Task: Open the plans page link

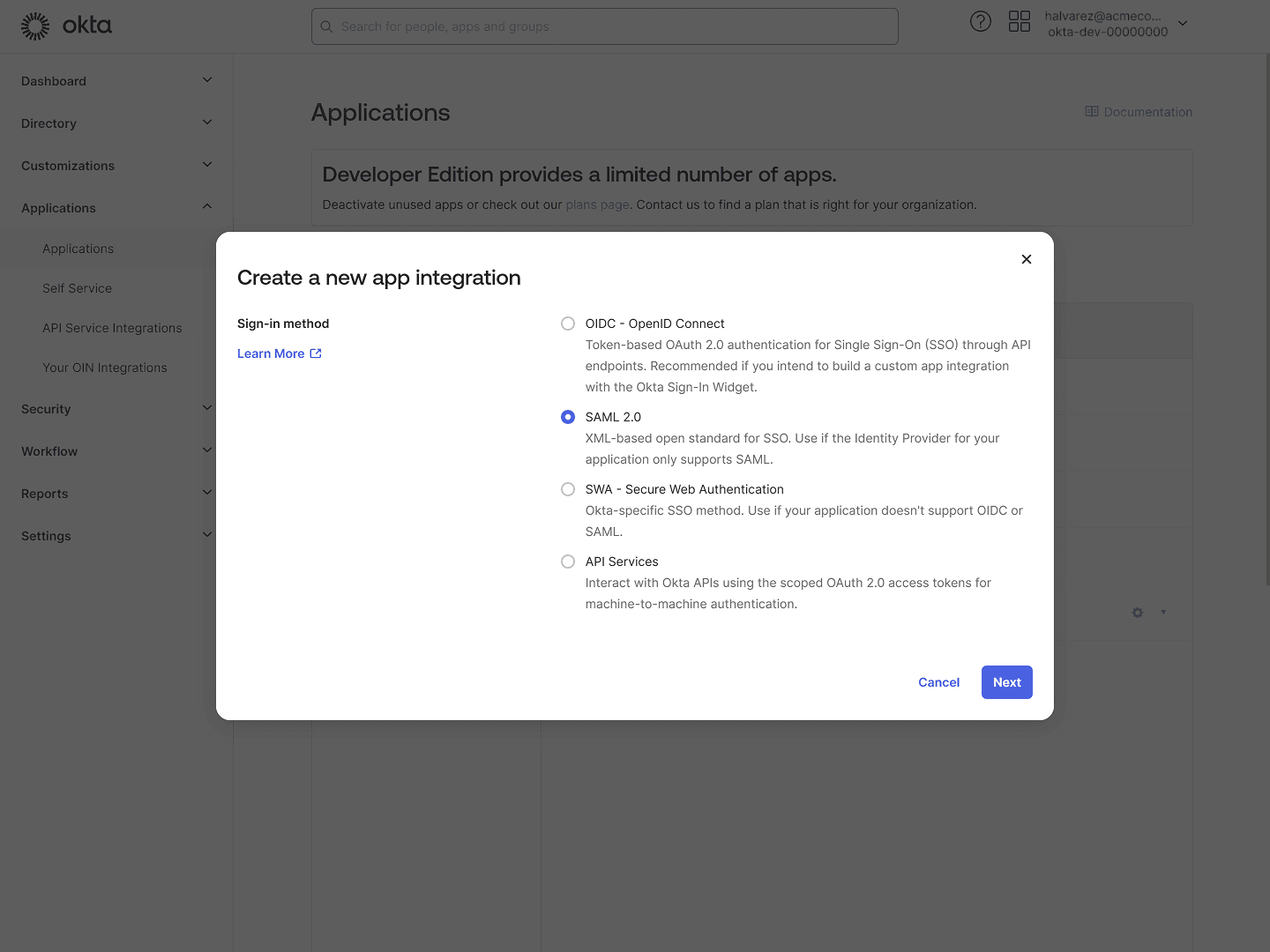Action: click(597, 205)
